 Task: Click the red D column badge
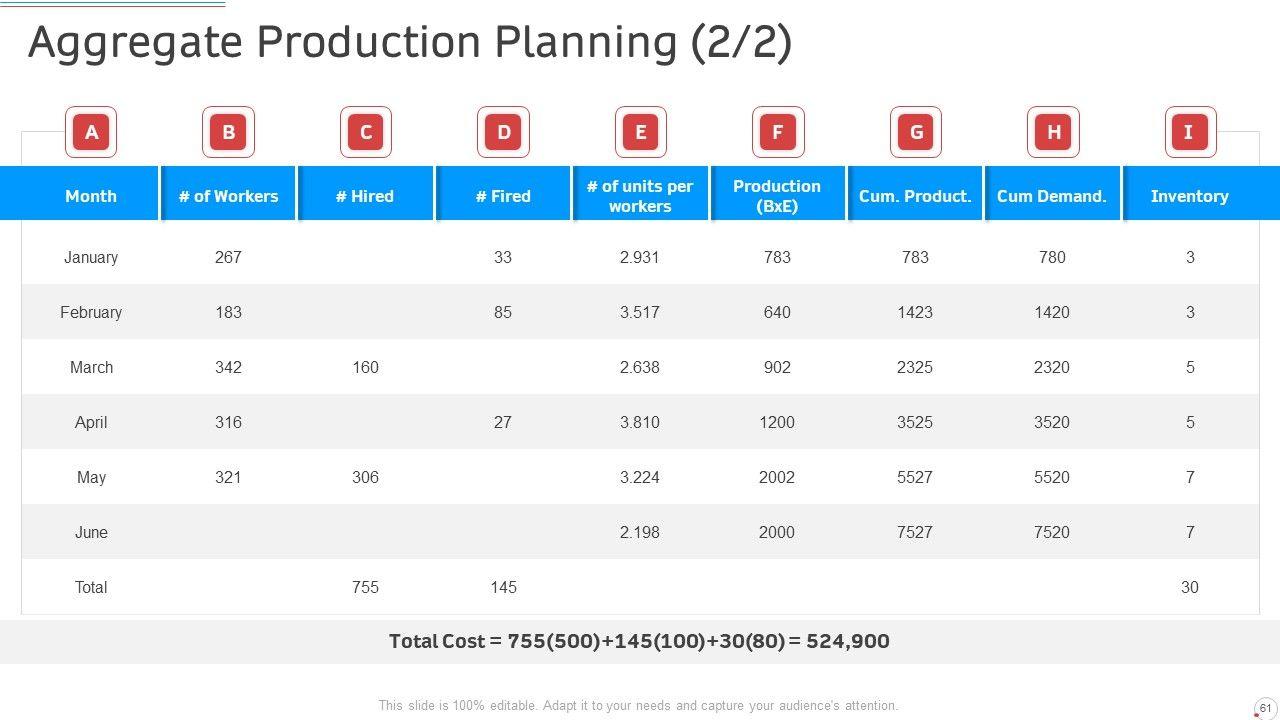[x=503, y=132]
